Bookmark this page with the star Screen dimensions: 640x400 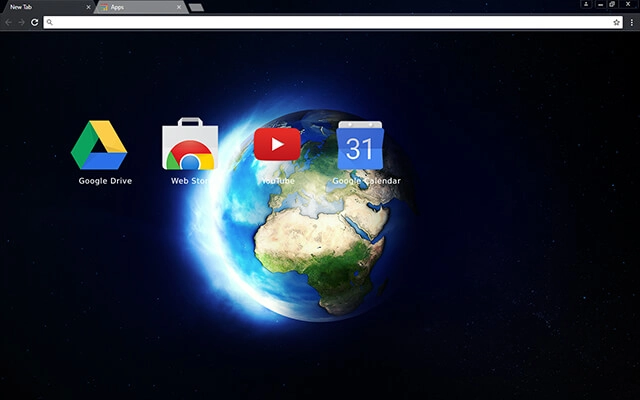click(616, 22)
